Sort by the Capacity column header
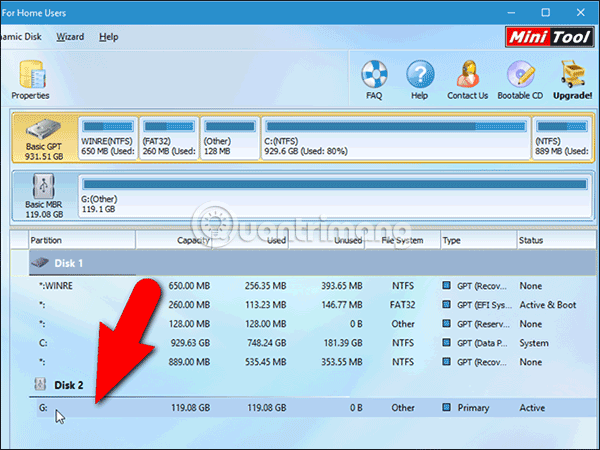This screenshot has width=600, height=450. pyautogui.click(x=174, y=240)
